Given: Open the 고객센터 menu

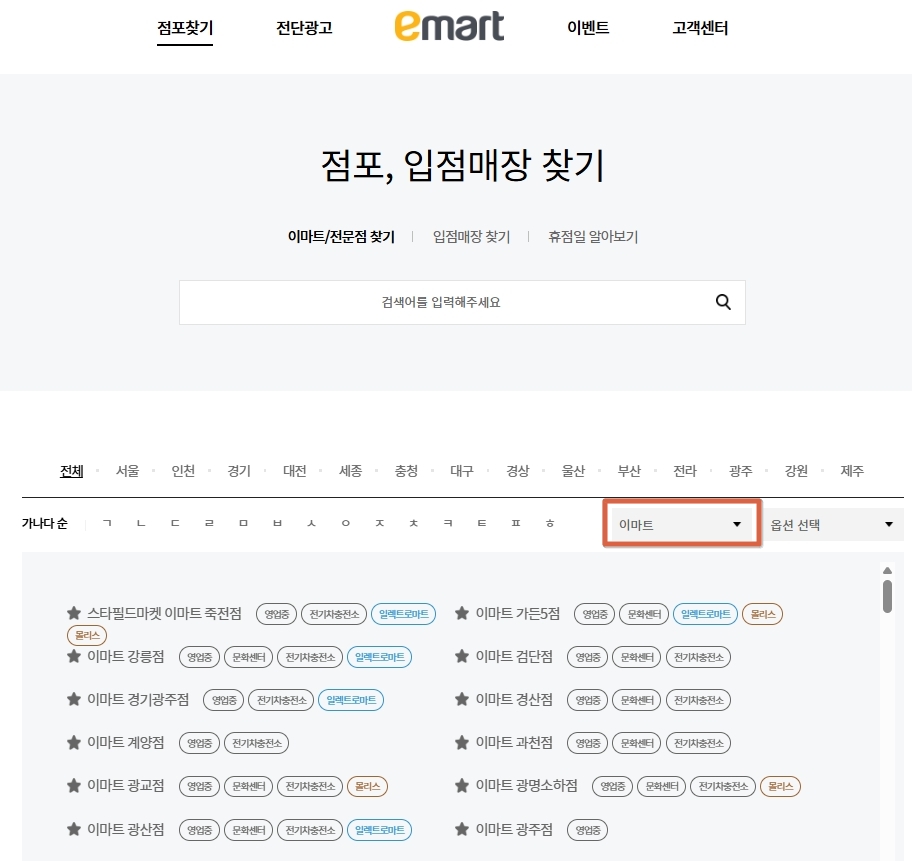Looking at the screenshot, I should coord(699,28).
